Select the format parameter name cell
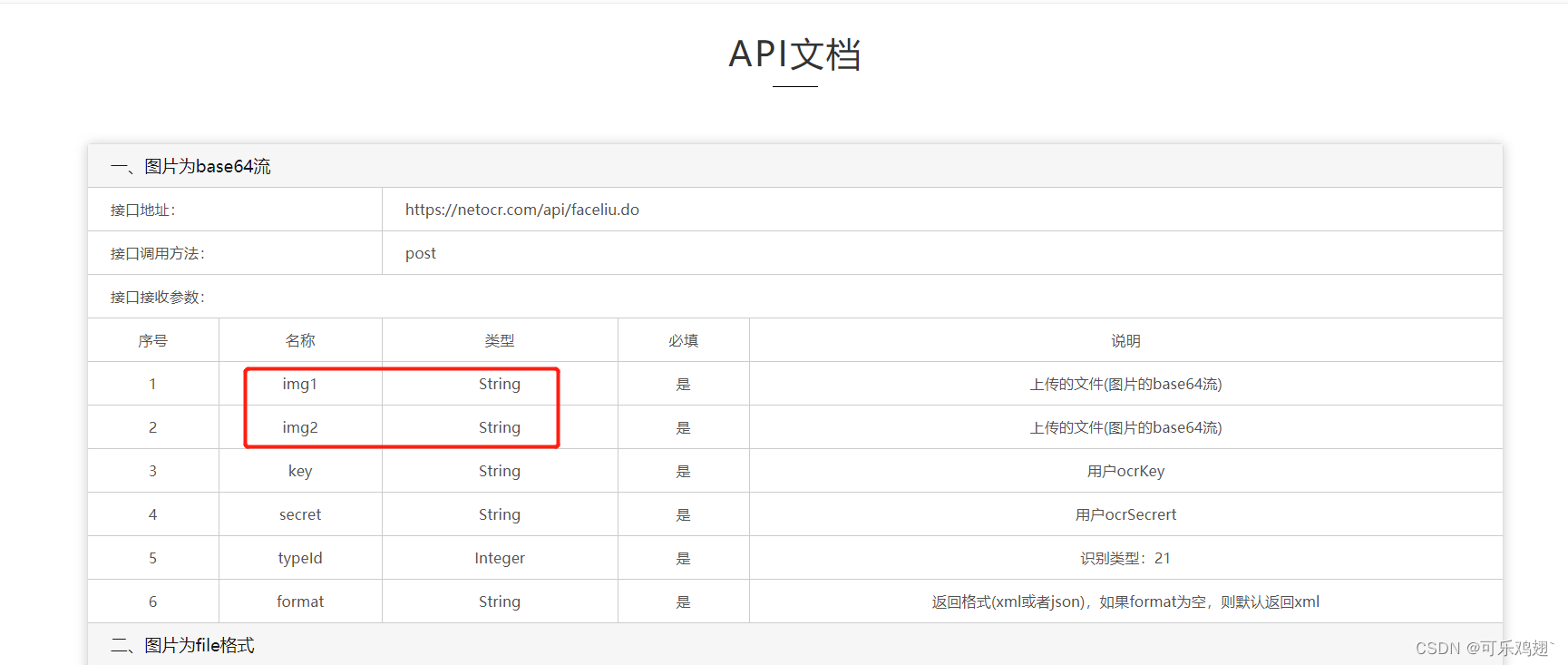This screenshot has height=665, width=1568. tap(300, 601)
